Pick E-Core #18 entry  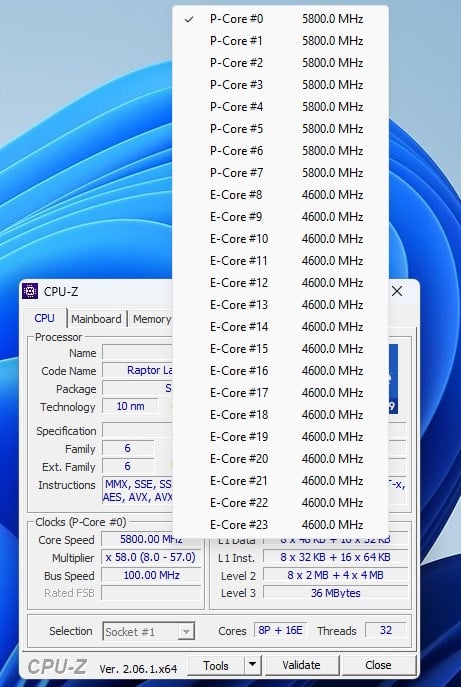[280, 414]
